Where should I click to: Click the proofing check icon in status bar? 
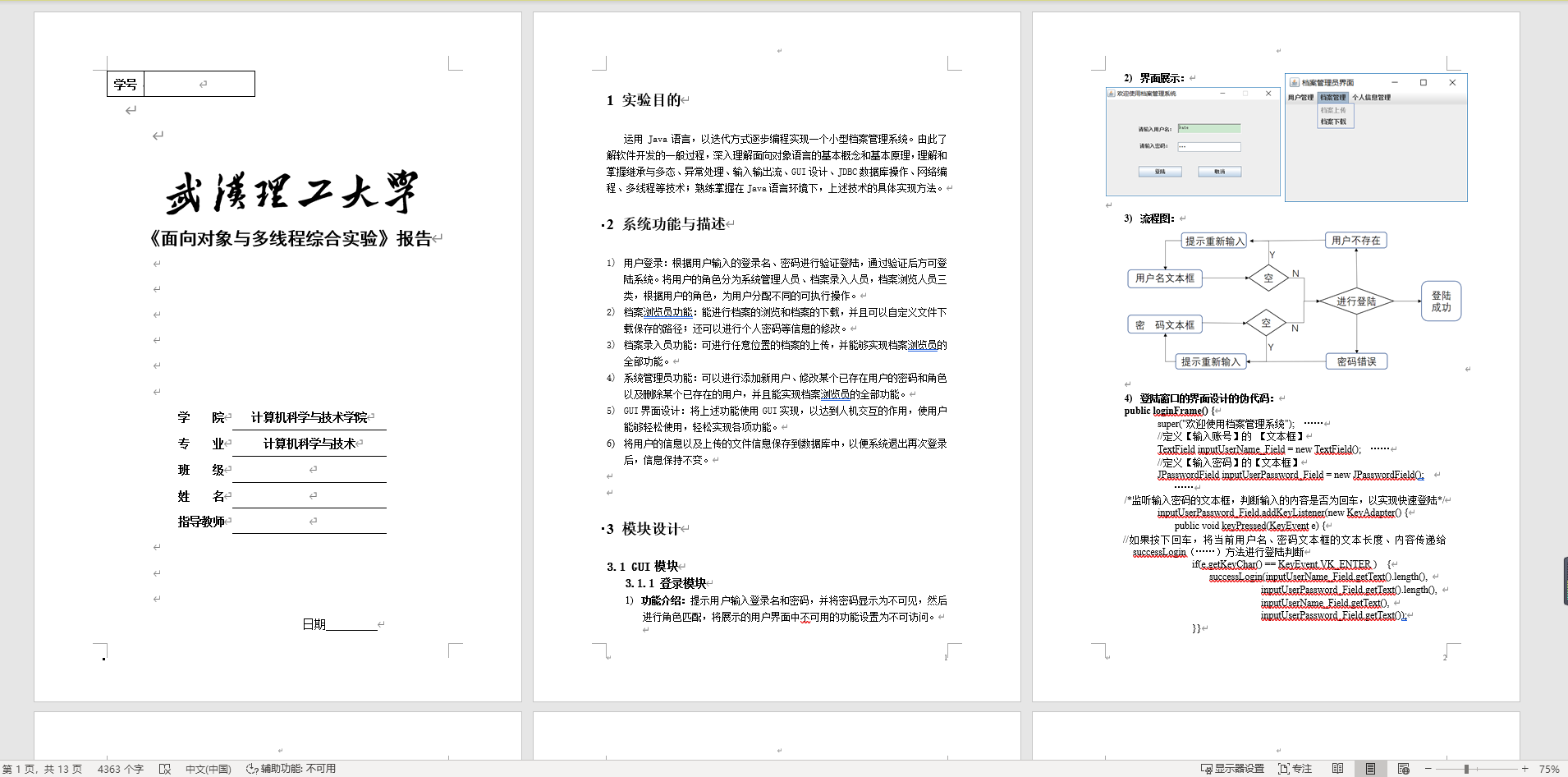(x=165, y=769)
